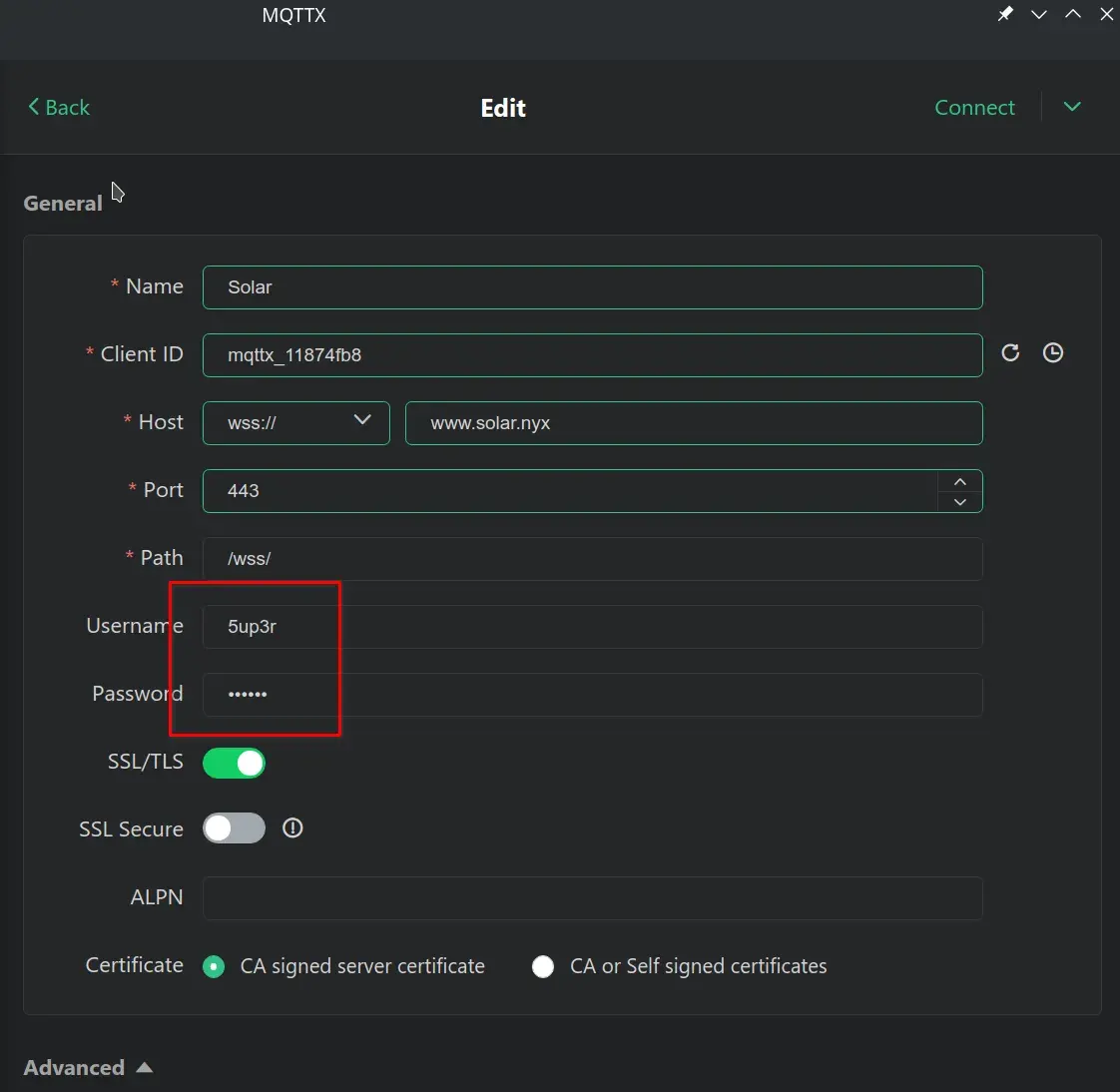Click the empty ALPN input field

tap(592, 897)
